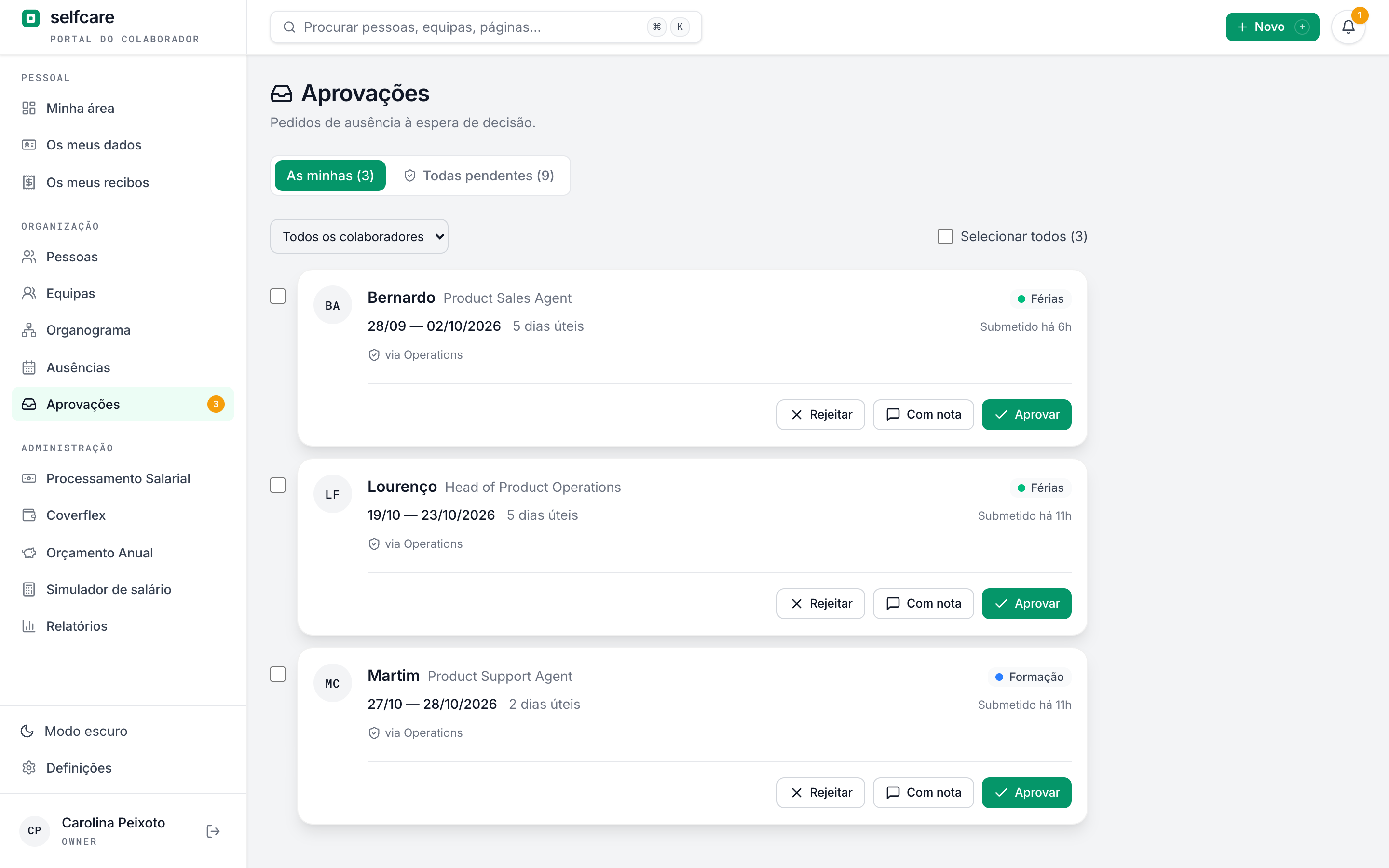The image size is (1389, 868).
Task: Approve Martim's Formação request
Action: pyautogui.click(x=1026, y=792)
